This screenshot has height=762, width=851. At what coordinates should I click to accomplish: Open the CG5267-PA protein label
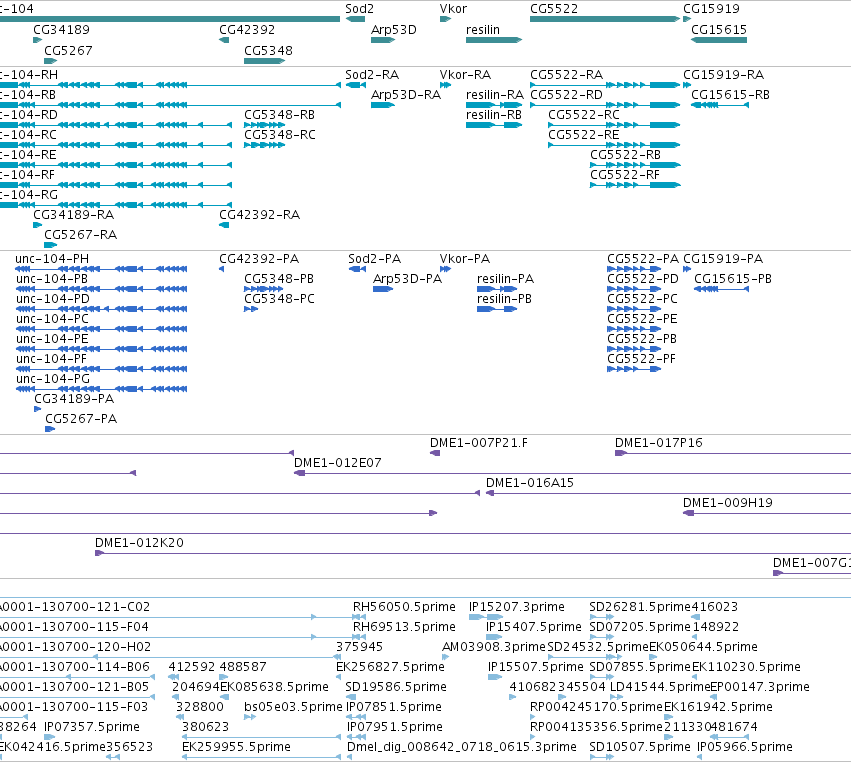click(x=81, y=419)
